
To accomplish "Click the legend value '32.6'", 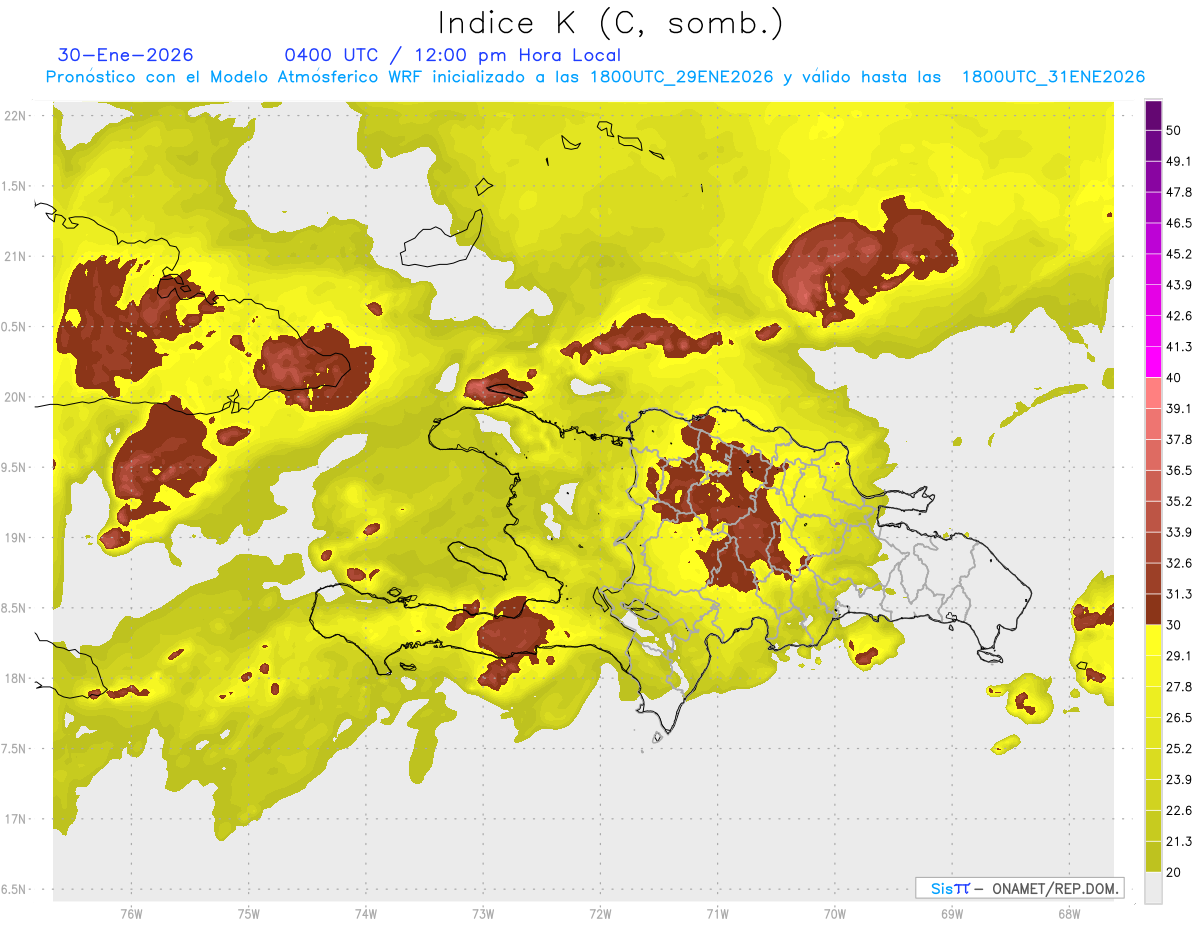I will click(1178, 563).
